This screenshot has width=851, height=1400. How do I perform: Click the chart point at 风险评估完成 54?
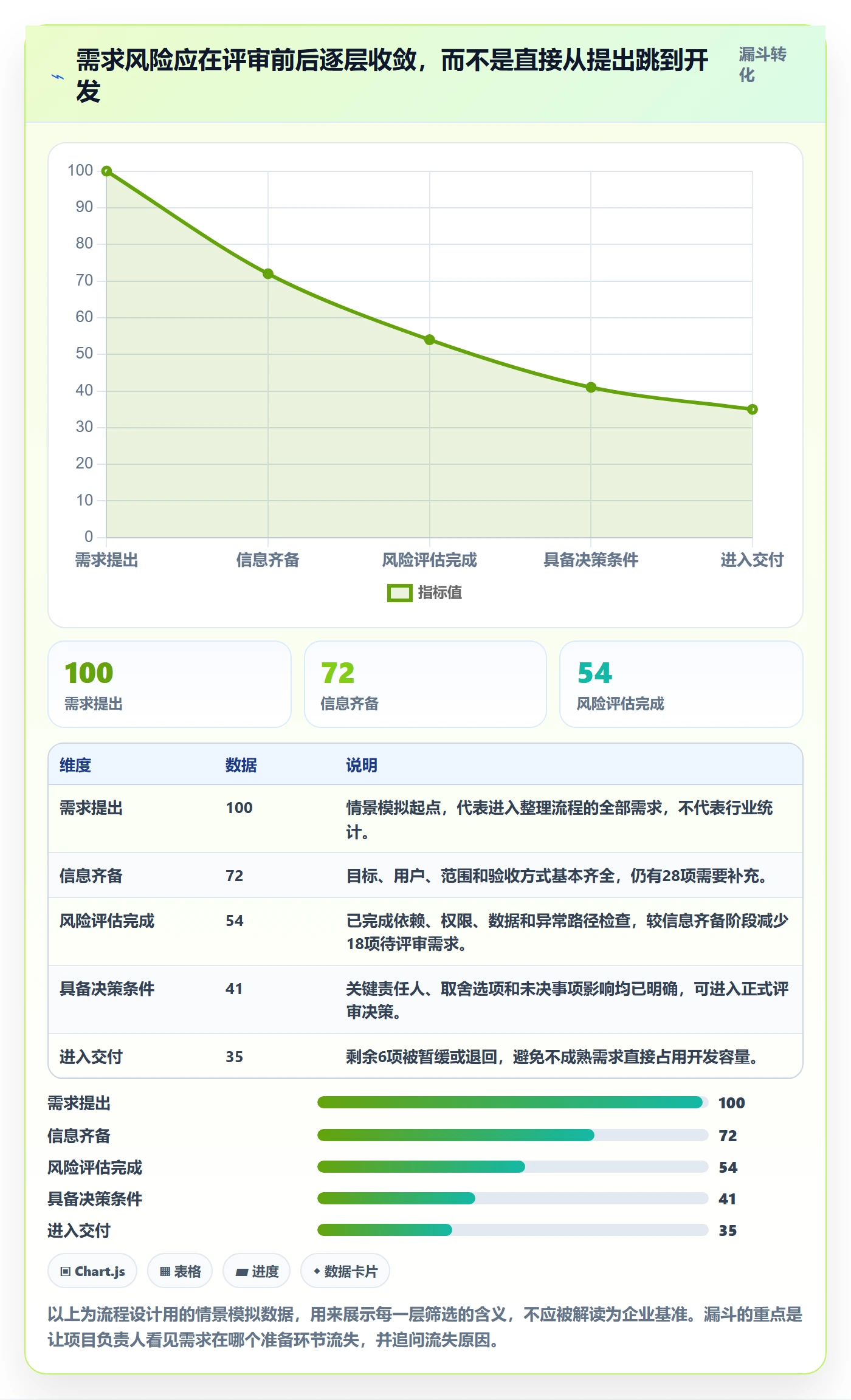point(430,340)
